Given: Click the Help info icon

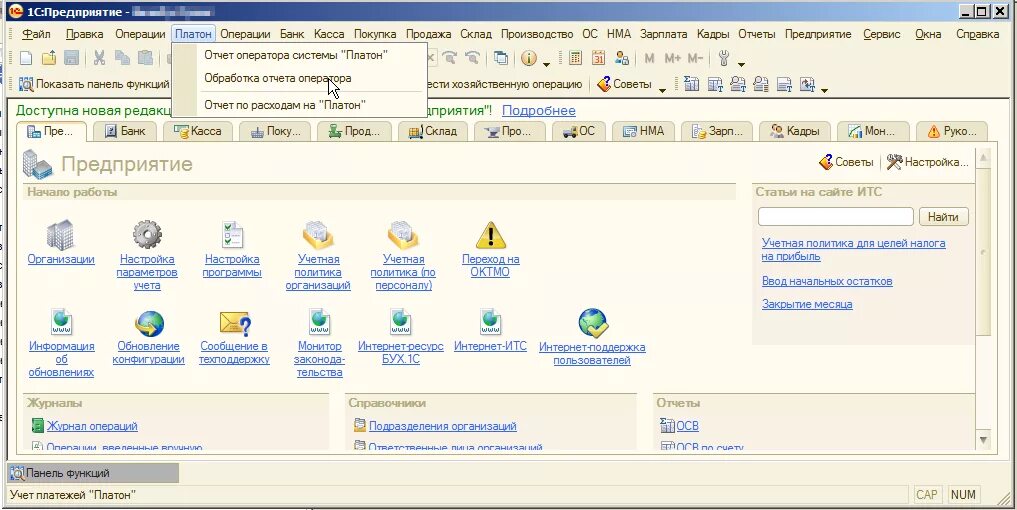Looking at the screenshot, I should click(529, 58).
